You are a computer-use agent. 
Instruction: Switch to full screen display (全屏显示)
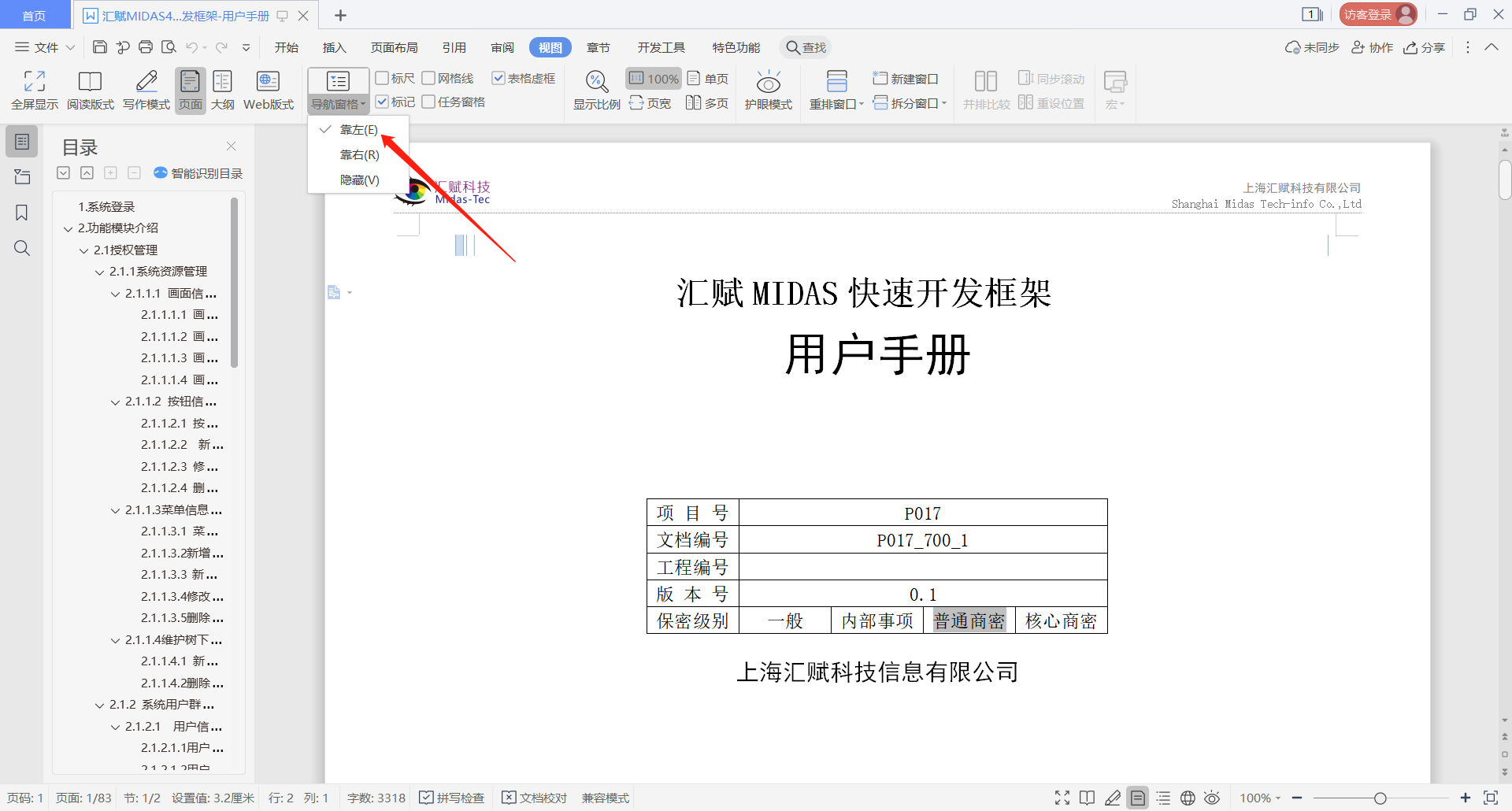click(35, 91)
